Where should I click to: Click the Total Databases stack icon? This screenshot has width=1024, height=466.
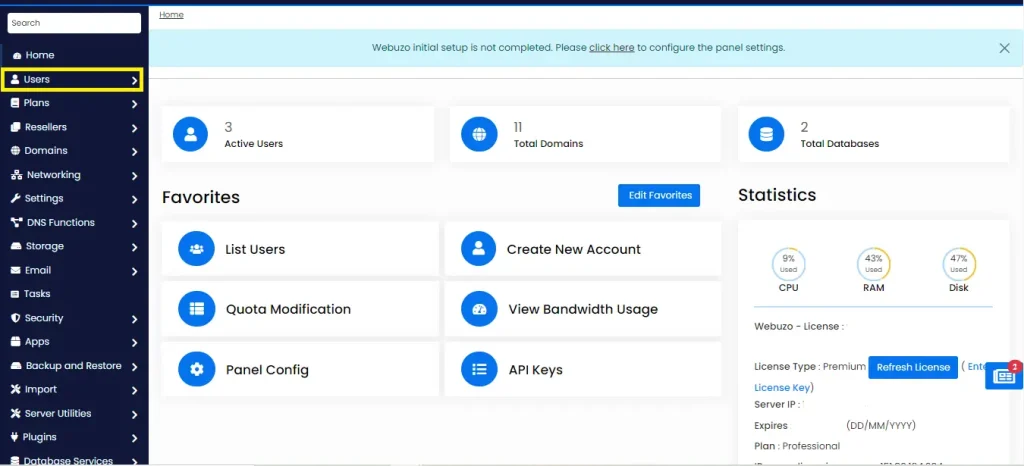pyautogui.click(x=767, y=134)
